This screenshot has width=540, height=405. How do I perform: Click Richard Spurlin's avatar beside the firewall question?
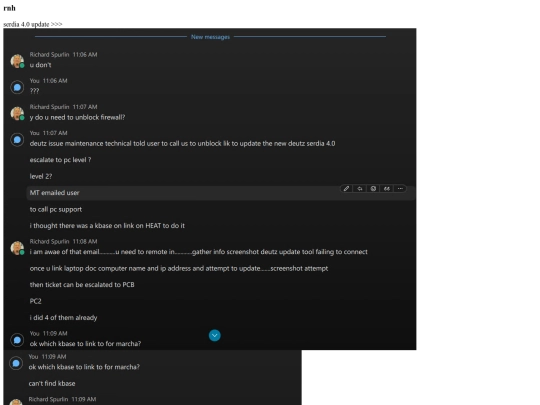(x=17, y=113)
